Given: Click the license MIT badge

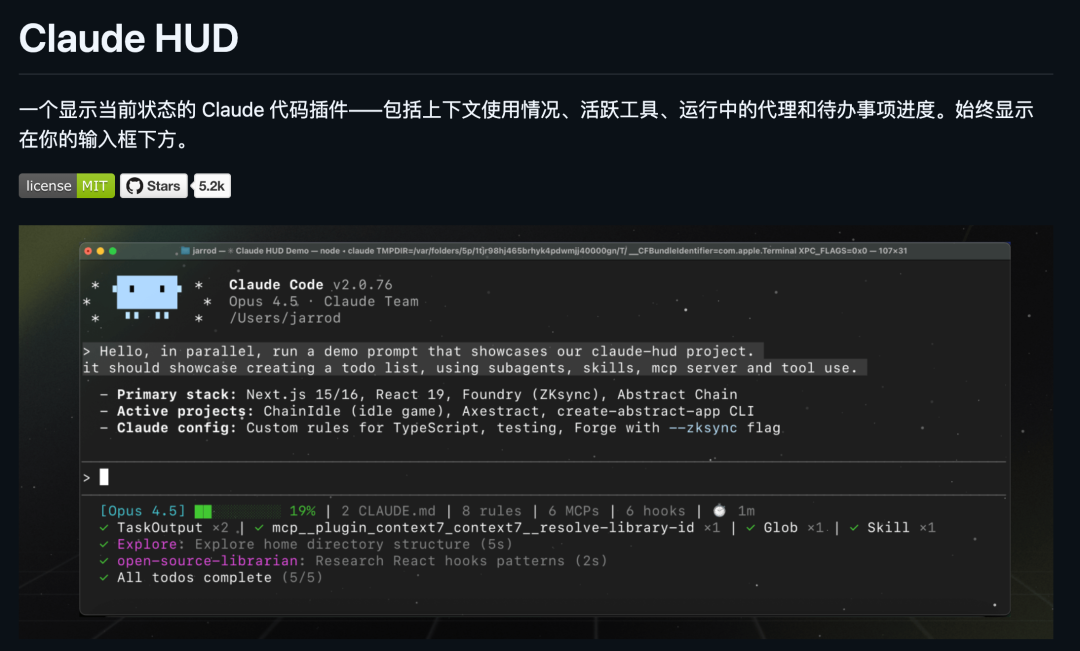Looking at the screenshot, I should point(66,185).
